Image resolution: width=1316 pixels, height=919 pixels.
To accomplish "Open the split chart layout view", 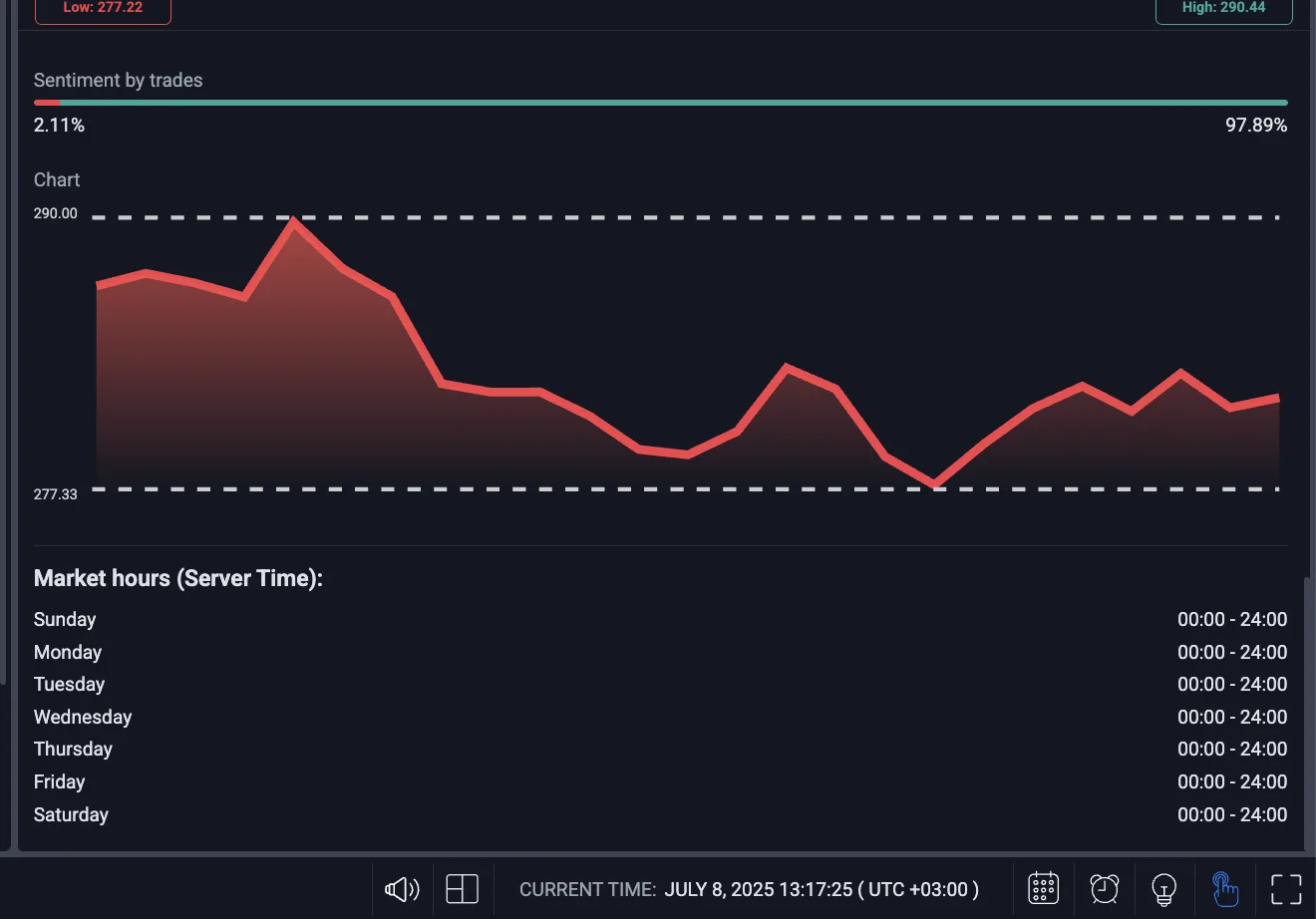I will [462, 888].
